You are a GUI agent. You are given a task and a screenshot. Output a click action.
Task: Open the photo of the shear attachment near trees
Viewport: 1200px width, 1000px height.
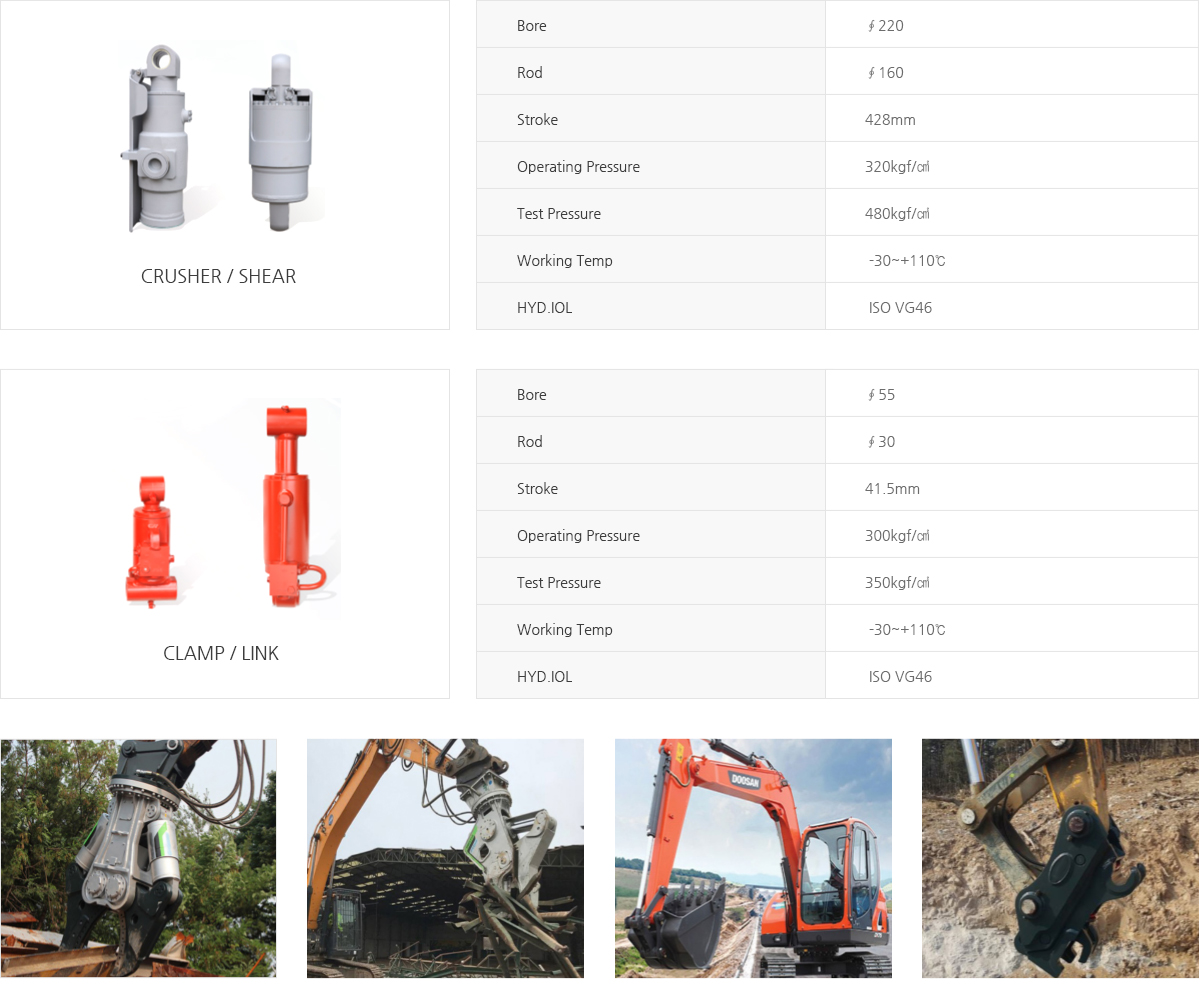click(x=138, y=858)
